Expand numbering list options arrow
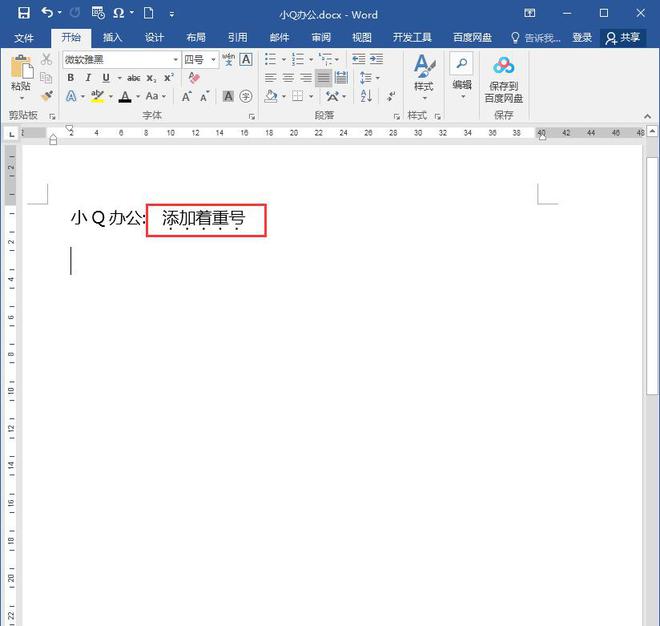Image resolution: width=660 pixels, height=626 pixels. 311,60
